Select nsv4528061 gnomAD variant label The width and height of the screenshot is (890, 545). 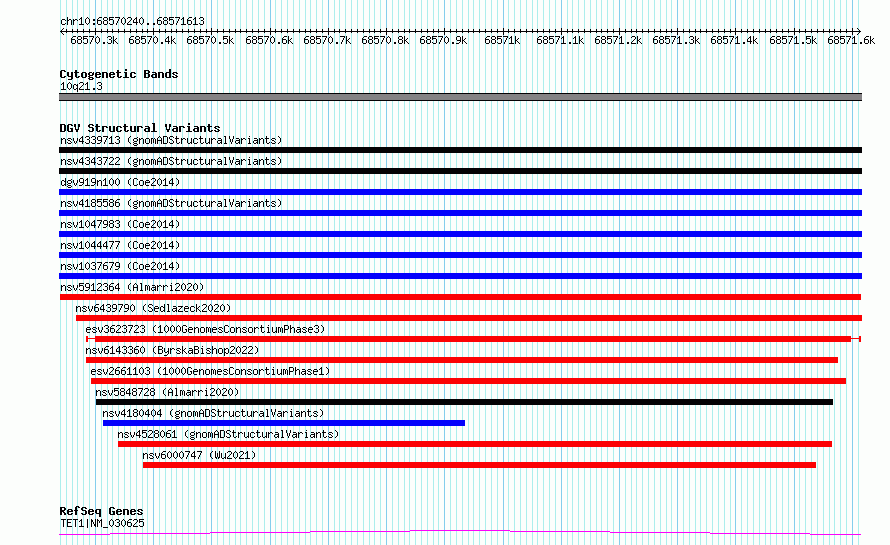(228, 434)
